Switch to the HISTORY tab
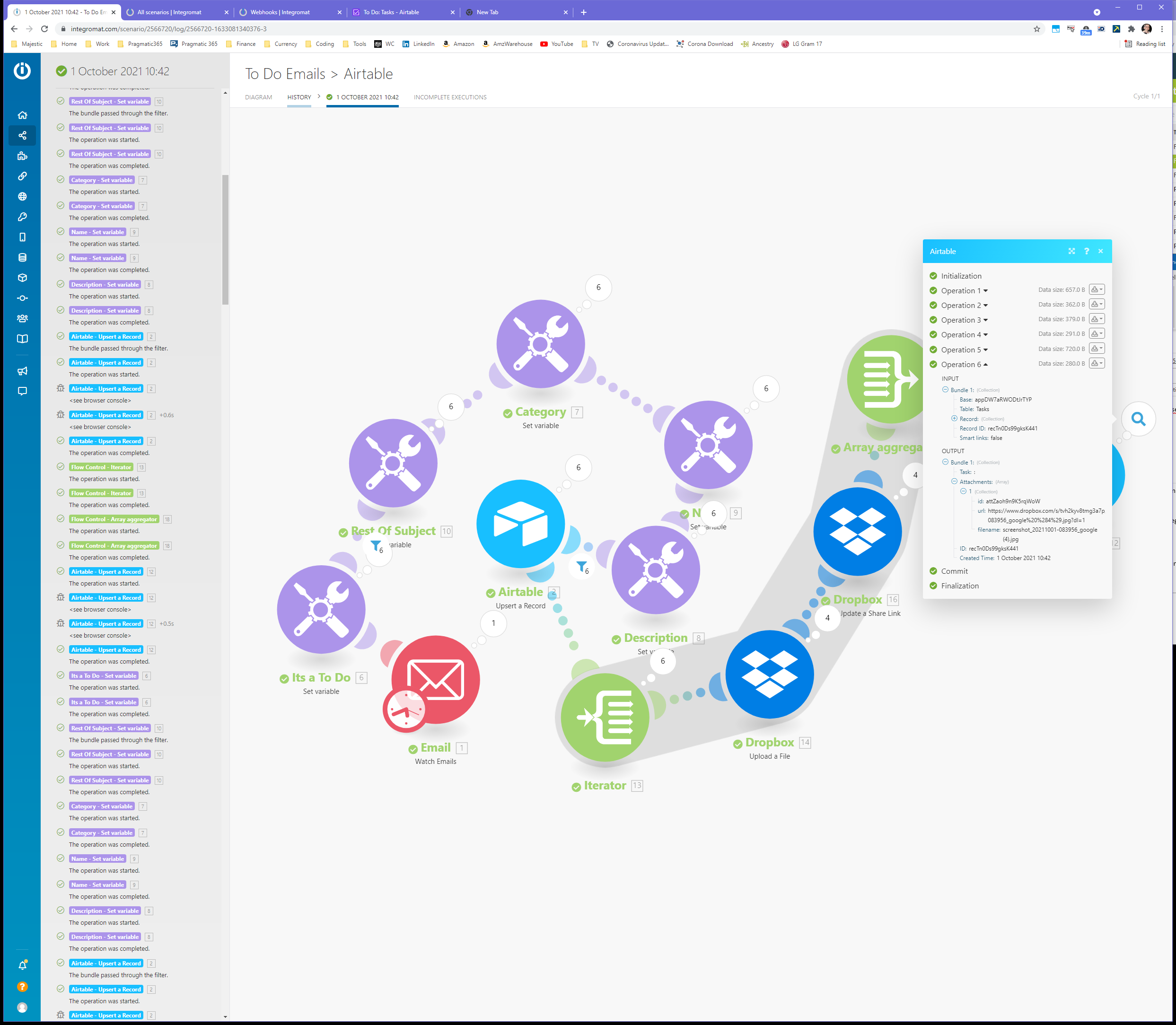Screen dimensions: 1176x1025 point(299,97)
